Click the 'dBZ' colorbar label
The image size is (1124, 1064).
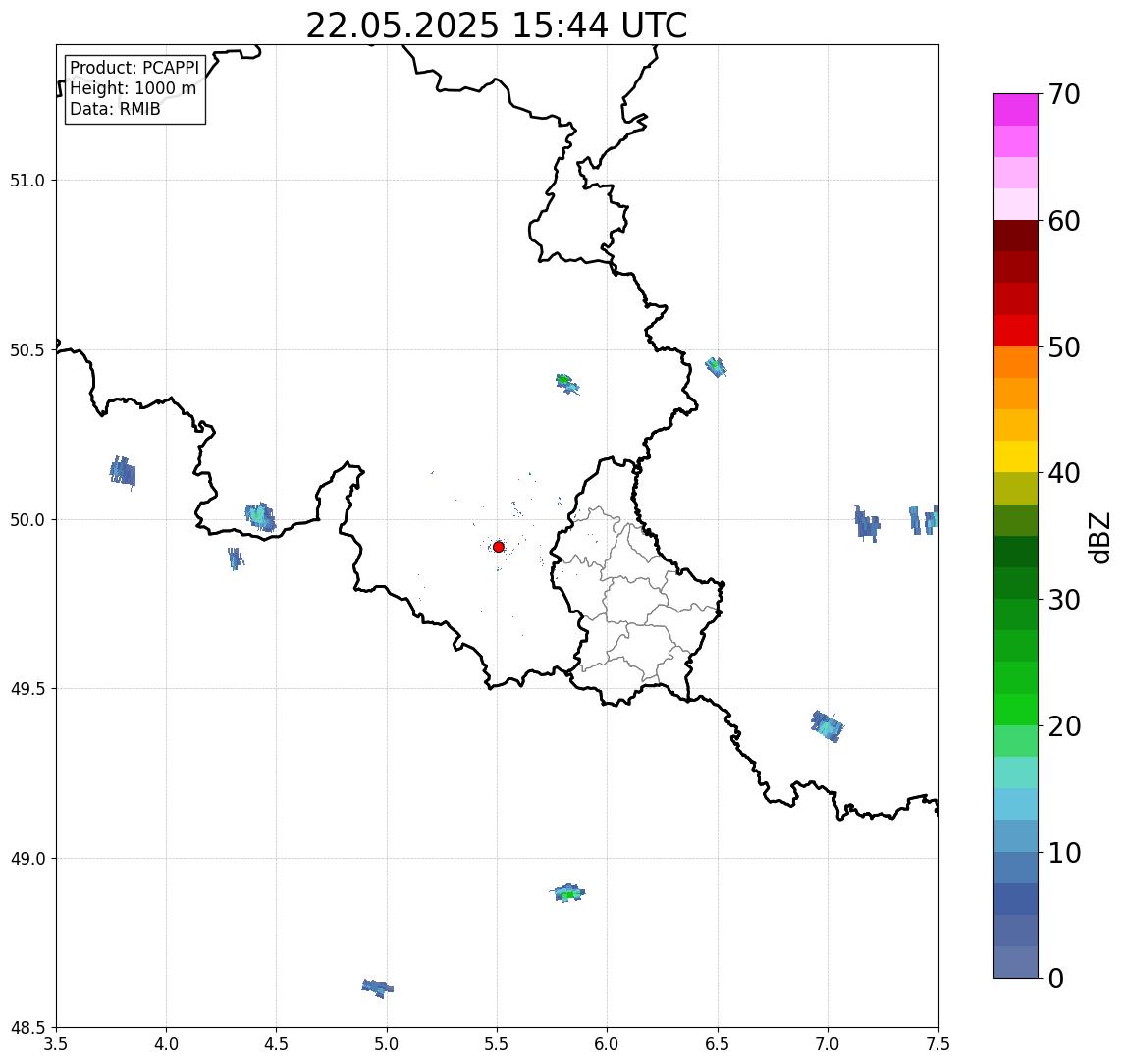[x=1098, y=537]
